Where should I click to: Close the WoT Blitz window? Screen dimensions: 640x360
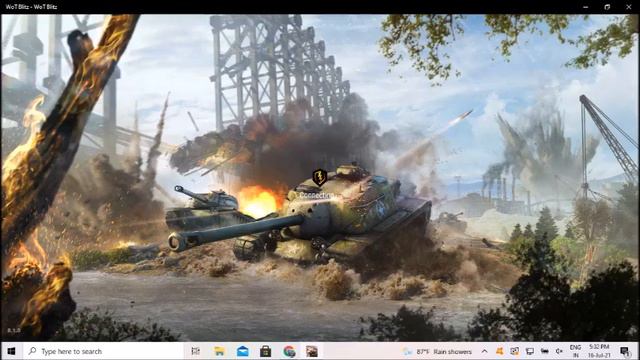(x=629, y=7)
